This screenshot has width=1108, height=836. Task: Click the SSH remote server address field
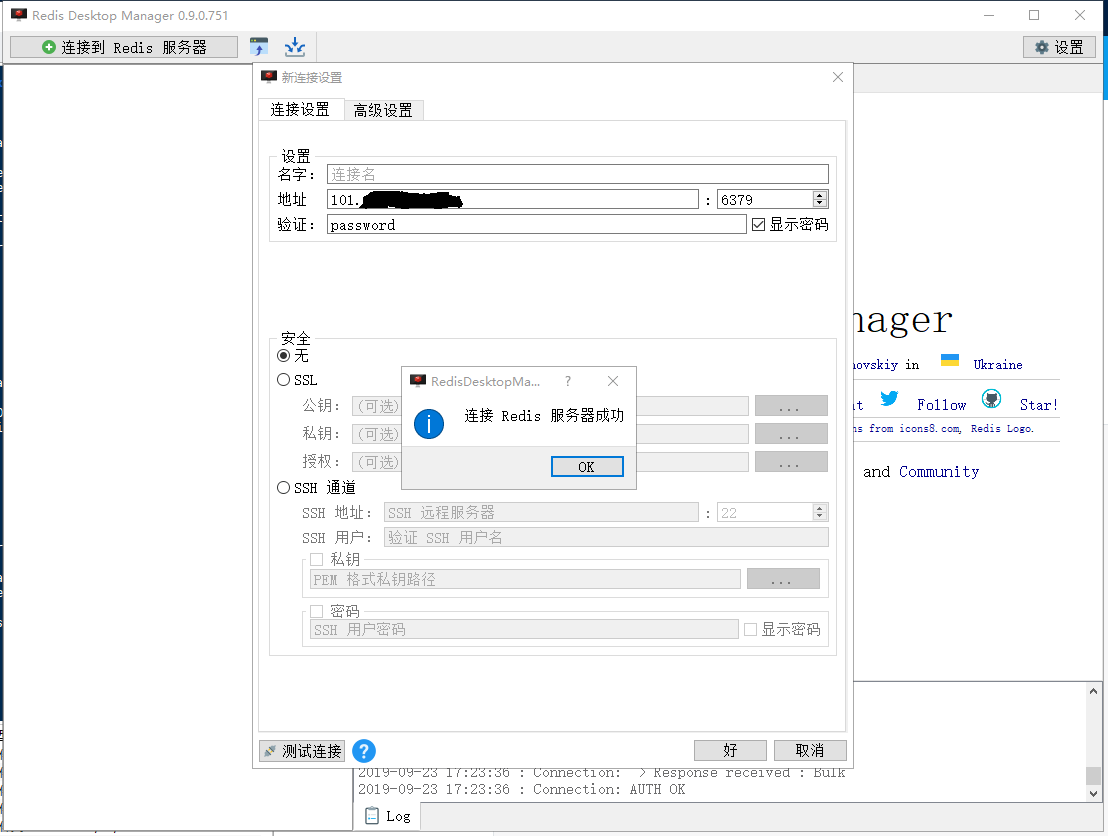[541, 512]
